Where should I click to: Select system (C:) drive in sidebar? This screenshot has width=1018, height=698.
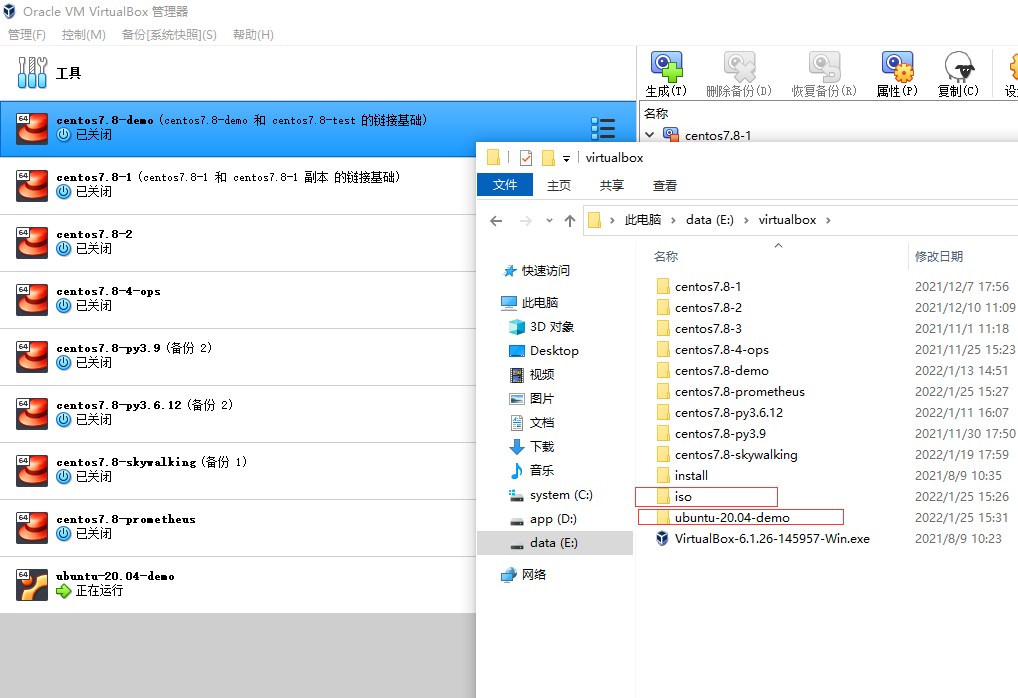[x=561, y=495]
